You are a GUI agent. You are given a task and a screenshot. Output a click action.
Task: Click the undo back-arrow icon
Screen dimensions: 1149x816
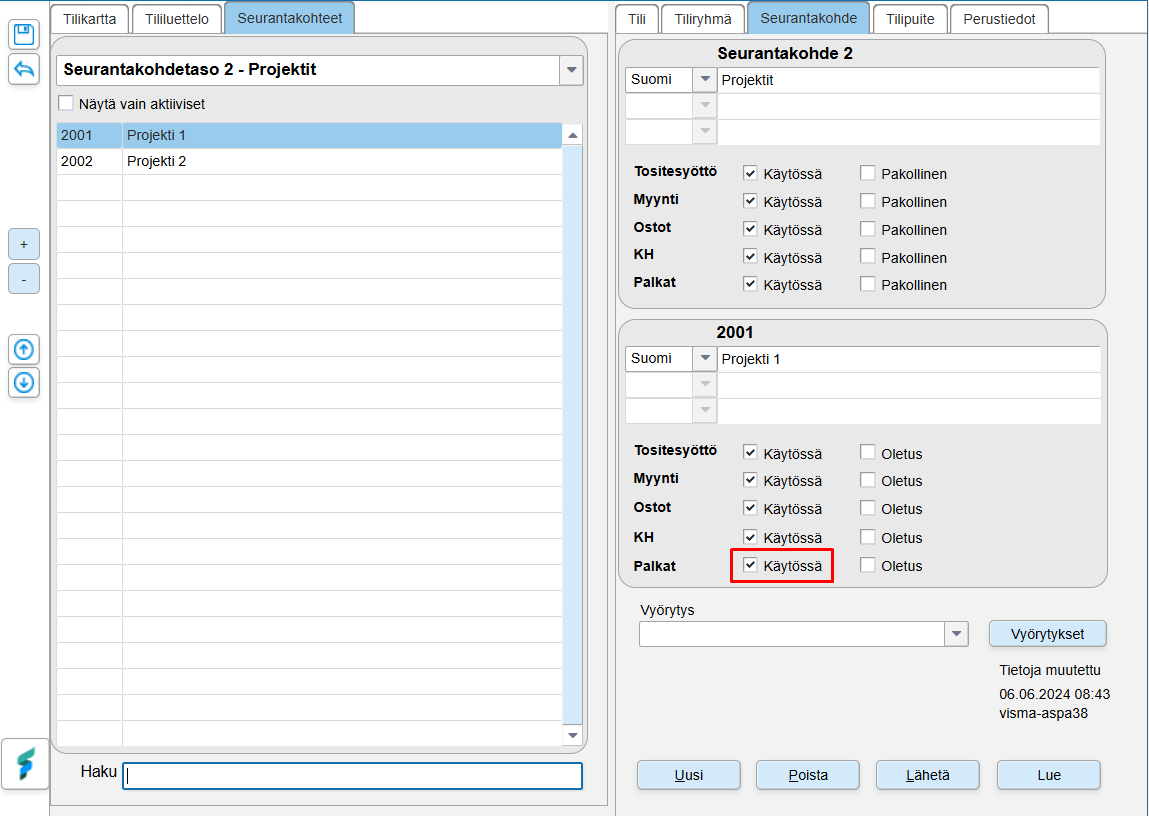coord(24,70)
